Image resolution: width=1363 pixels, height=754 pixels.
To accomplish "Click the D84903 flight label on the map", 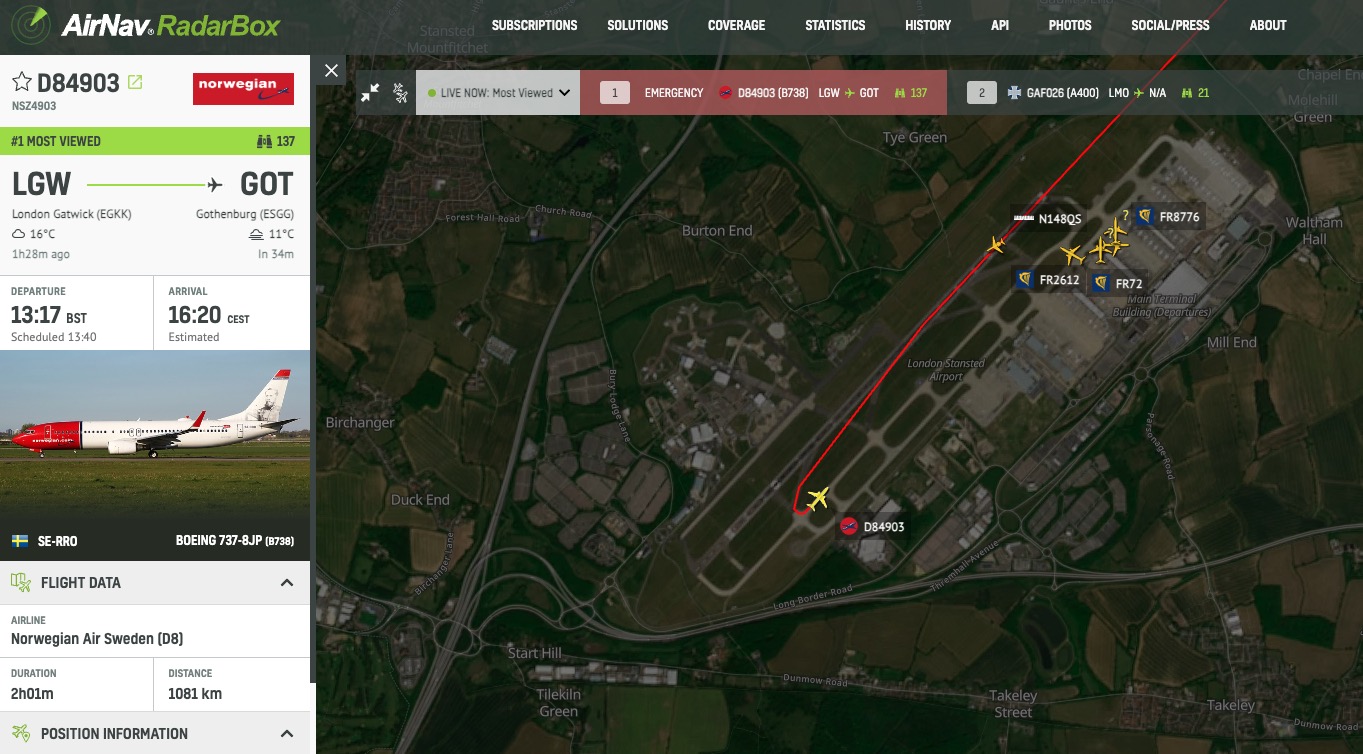I will click(x=884, y=527).
